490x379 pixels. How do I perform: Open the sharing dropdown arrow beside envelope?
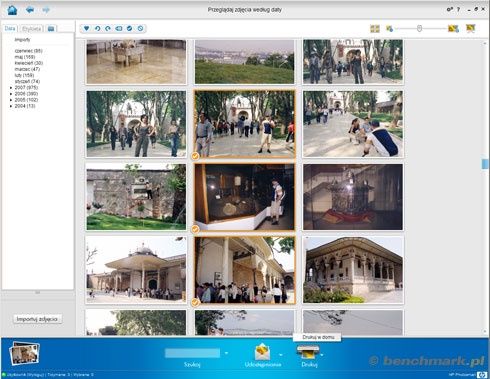(280, 355)
